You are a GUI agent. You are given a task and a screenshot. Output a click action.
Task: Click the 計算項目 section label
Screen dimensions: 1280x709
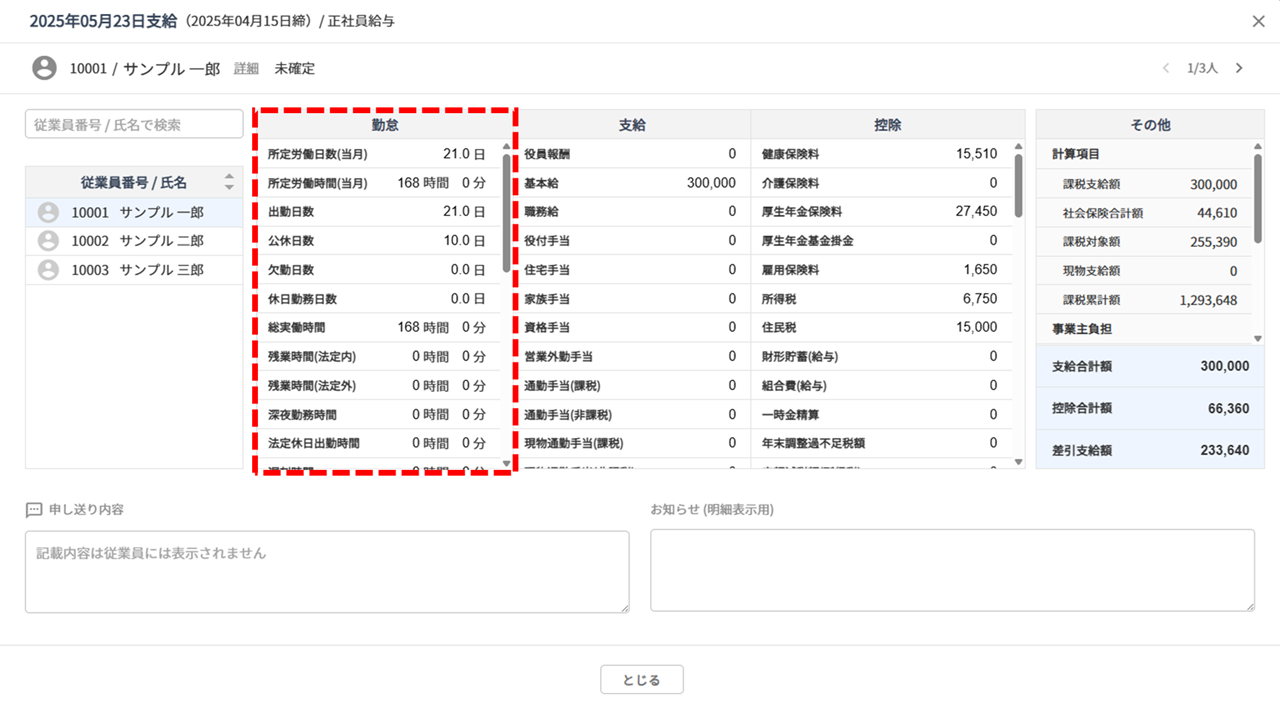click(1076, 154)
